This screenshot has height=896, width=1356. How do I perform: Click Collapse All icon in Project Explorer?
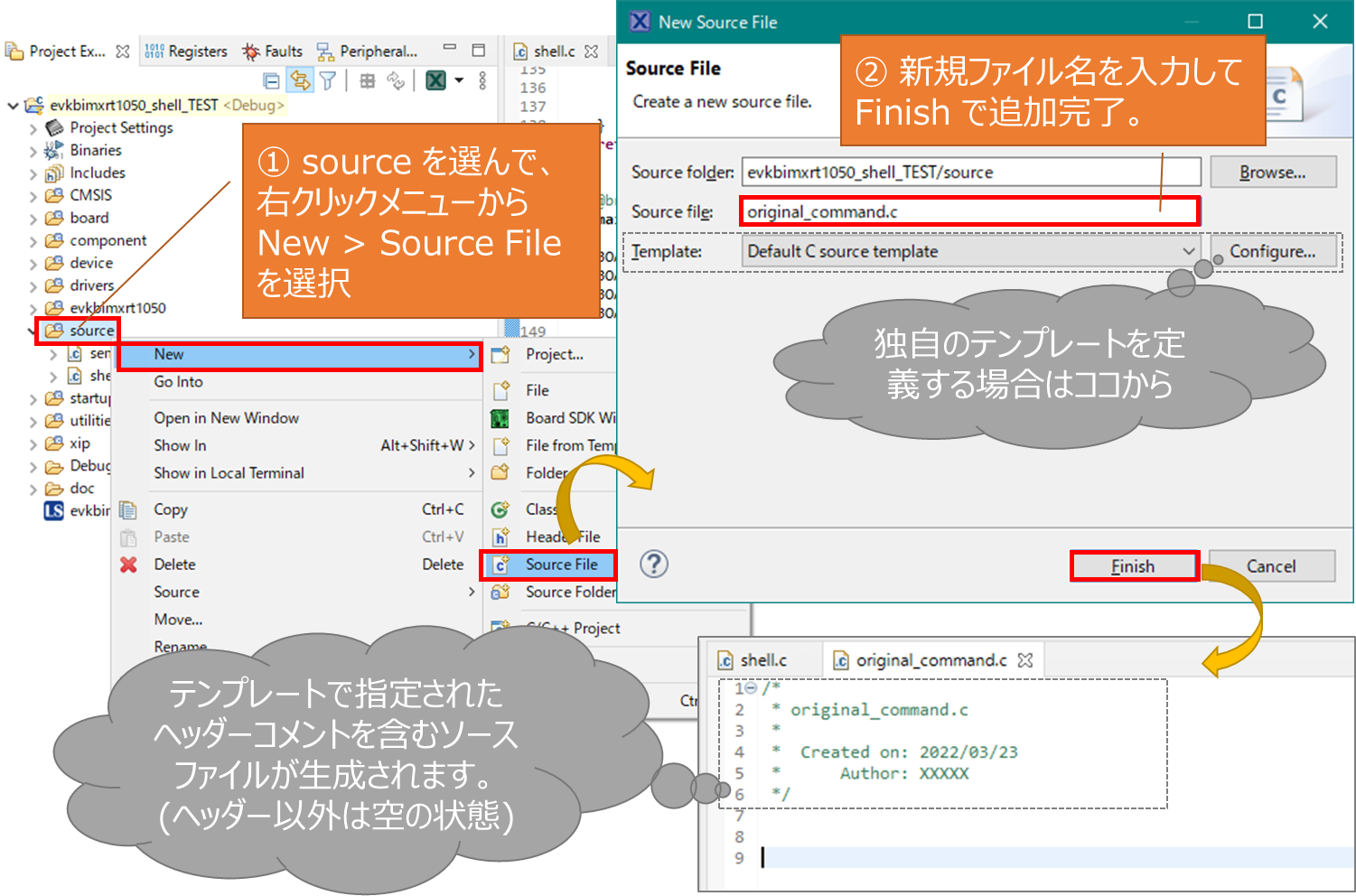271,81
